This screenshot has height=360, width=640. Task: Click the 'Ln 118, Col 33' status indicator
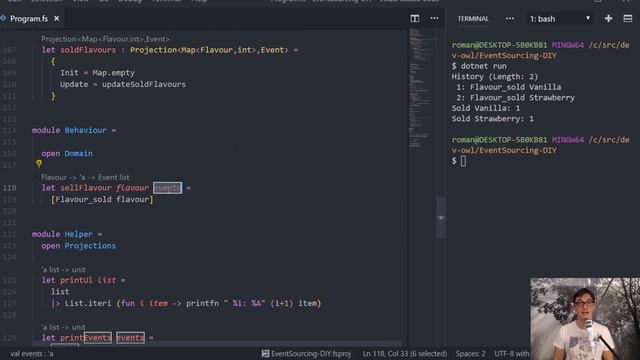(x=404, y=353)
